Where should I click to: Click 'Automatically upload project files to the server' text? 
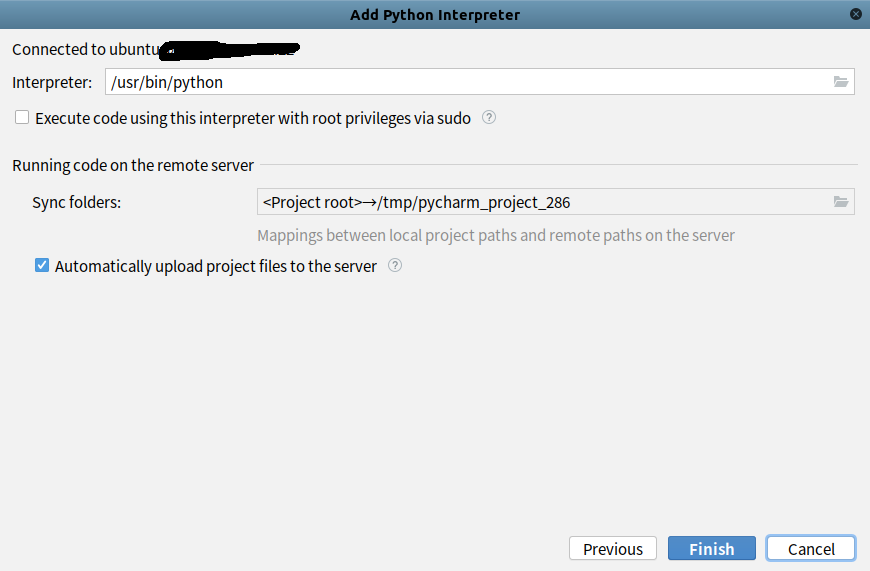point(216,266)
